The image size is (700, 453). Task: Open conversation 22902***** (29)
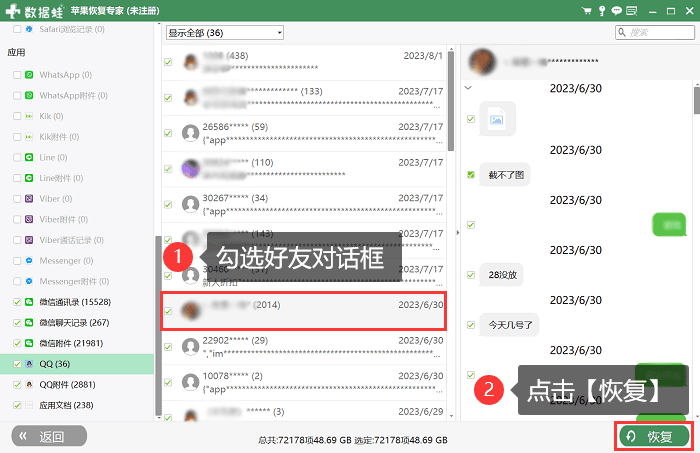click(x=304, y=347)
